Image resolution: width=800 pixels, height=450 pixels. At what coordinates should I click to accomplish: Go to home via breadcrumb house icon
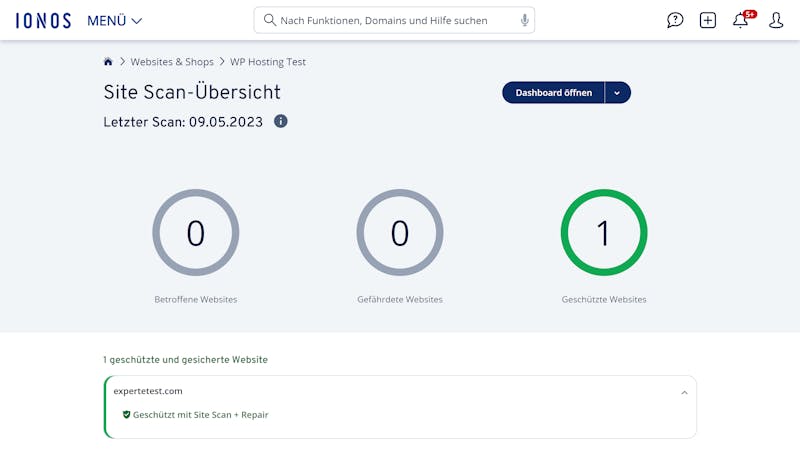click(108, 62)
